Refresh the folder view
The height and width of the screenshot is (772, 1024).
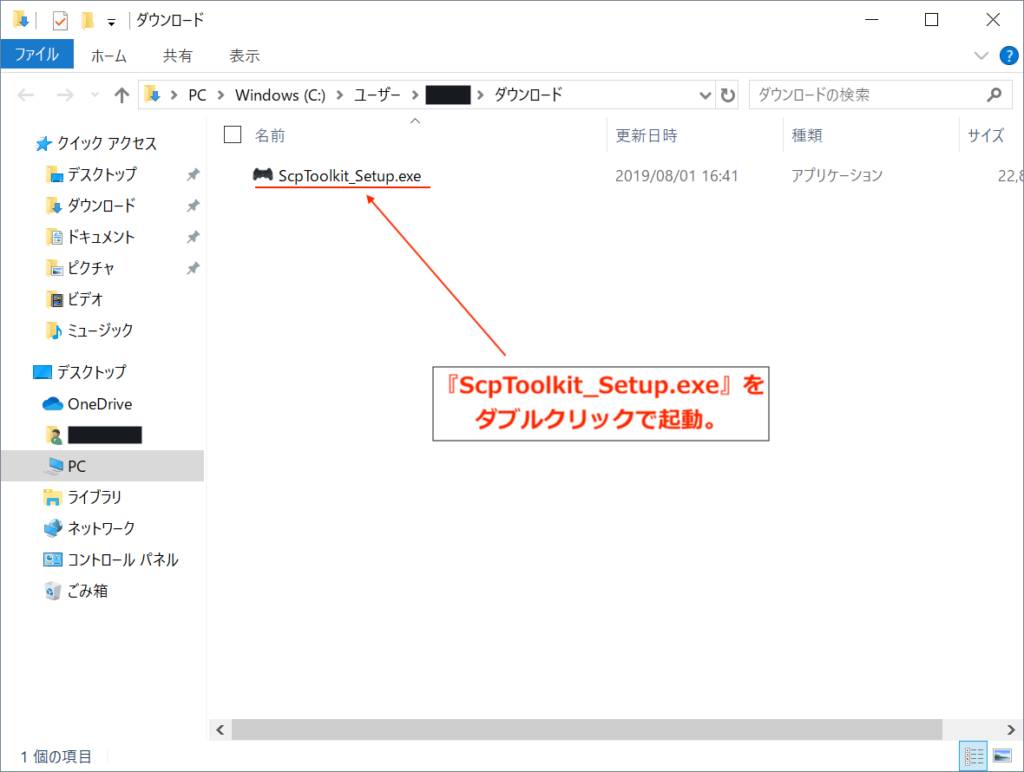(x=728, y=95)
